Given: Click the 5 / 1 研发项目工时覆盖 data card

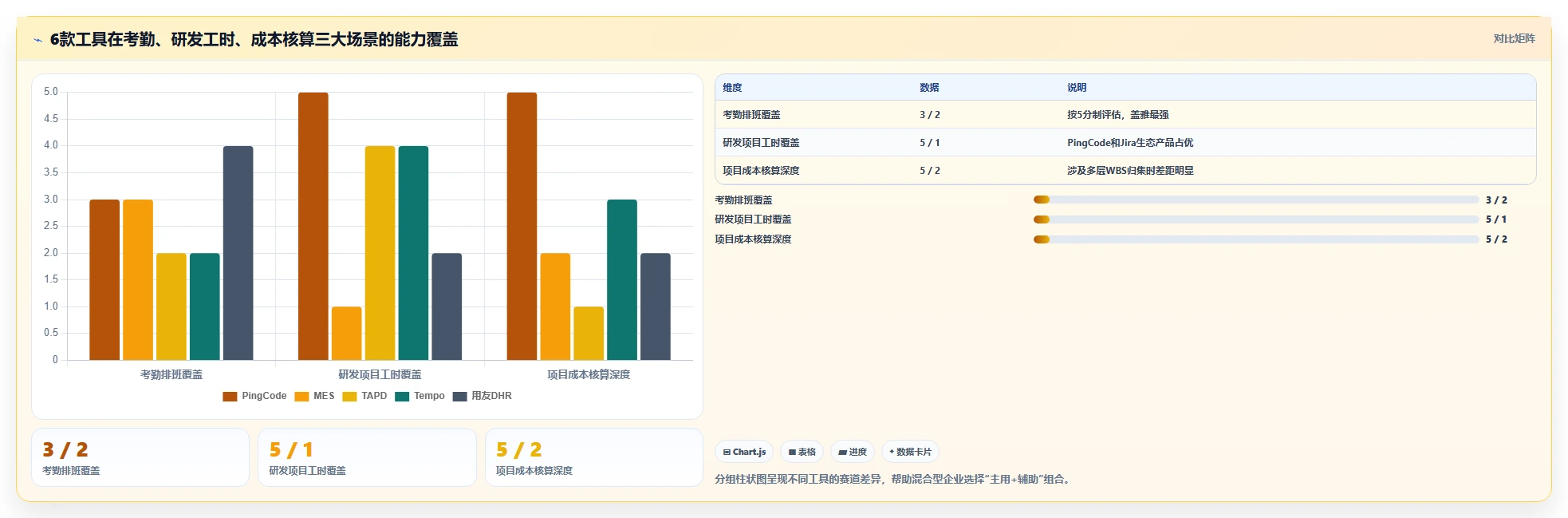Looking at the screenshot, I should [x=367, y=457].
